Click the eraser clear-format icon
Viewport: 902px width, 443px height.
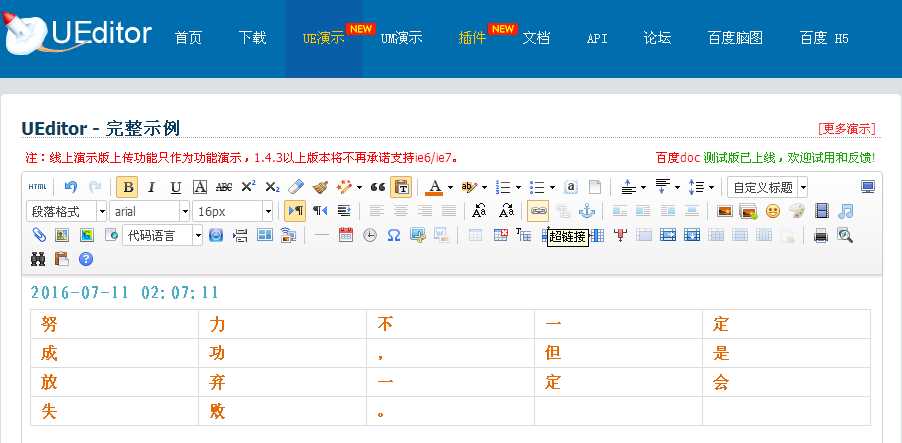295,187
